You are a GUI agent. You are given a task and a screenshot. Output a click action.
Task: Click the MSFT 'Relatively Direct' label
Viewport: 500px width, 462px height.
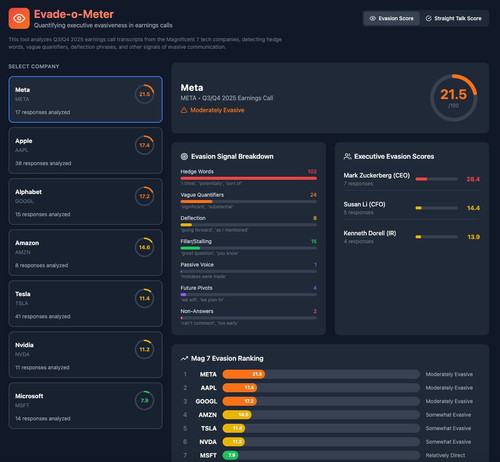tap(445, 455)
